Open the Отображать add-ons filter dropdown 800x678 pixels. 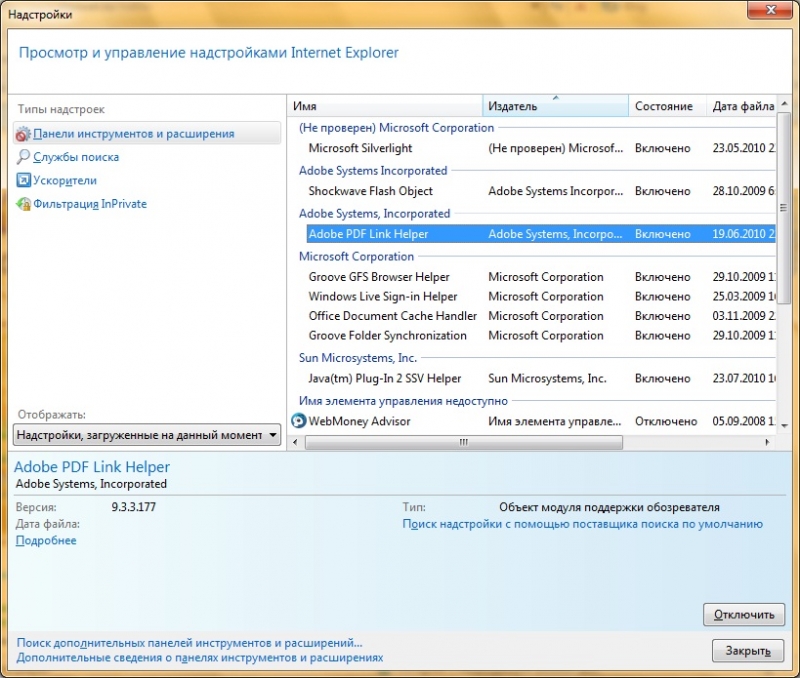coord(146,435)
